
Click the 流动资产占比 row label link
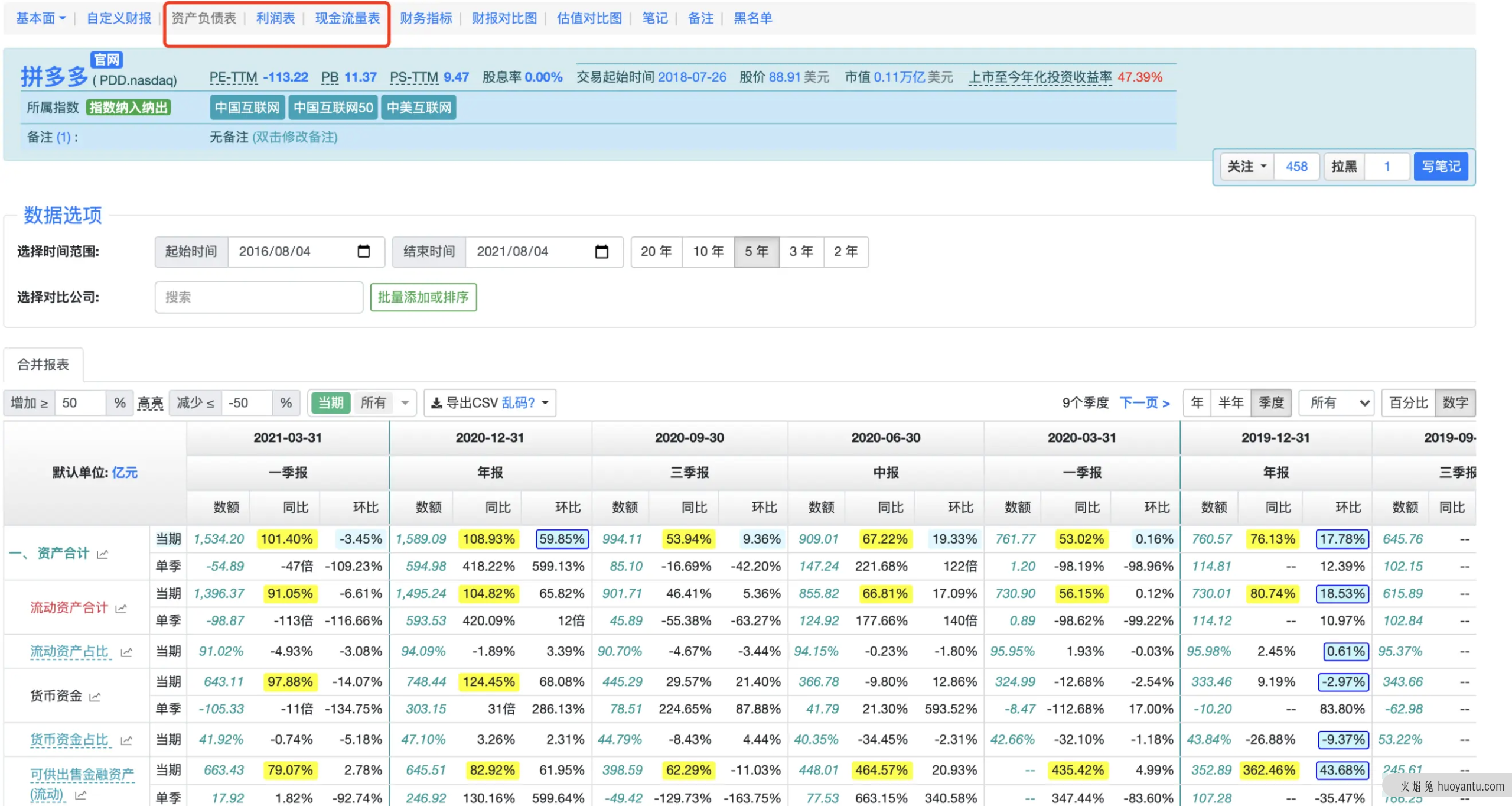[x=70, y=652]
